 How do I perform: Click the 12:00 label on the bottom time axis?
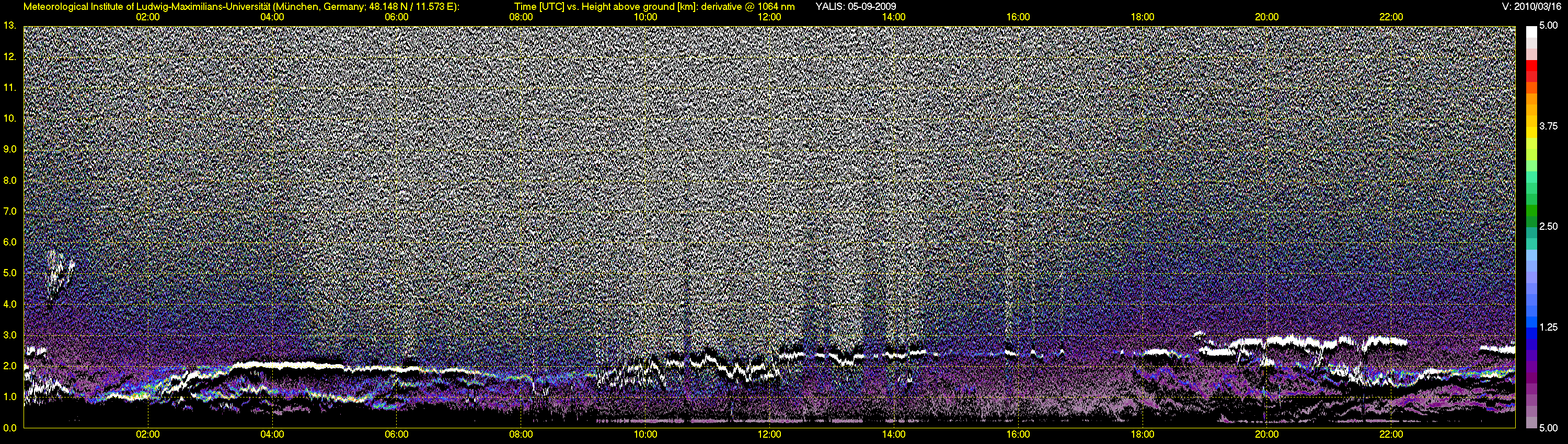point(769,434)
